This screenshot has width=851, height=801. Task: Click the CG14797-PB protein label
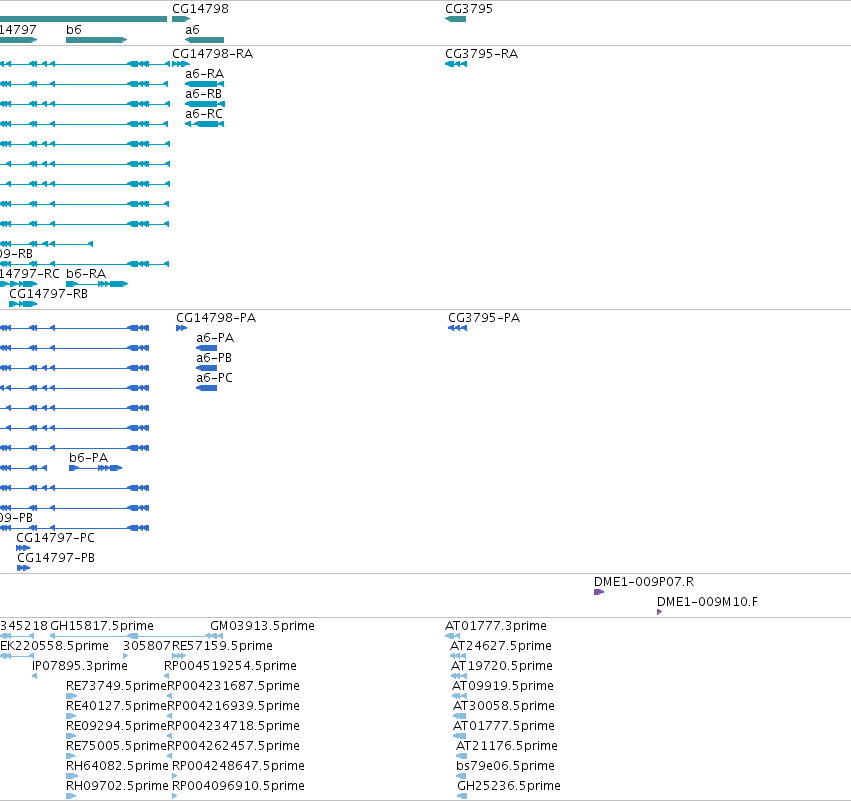[x=56, y=558]
